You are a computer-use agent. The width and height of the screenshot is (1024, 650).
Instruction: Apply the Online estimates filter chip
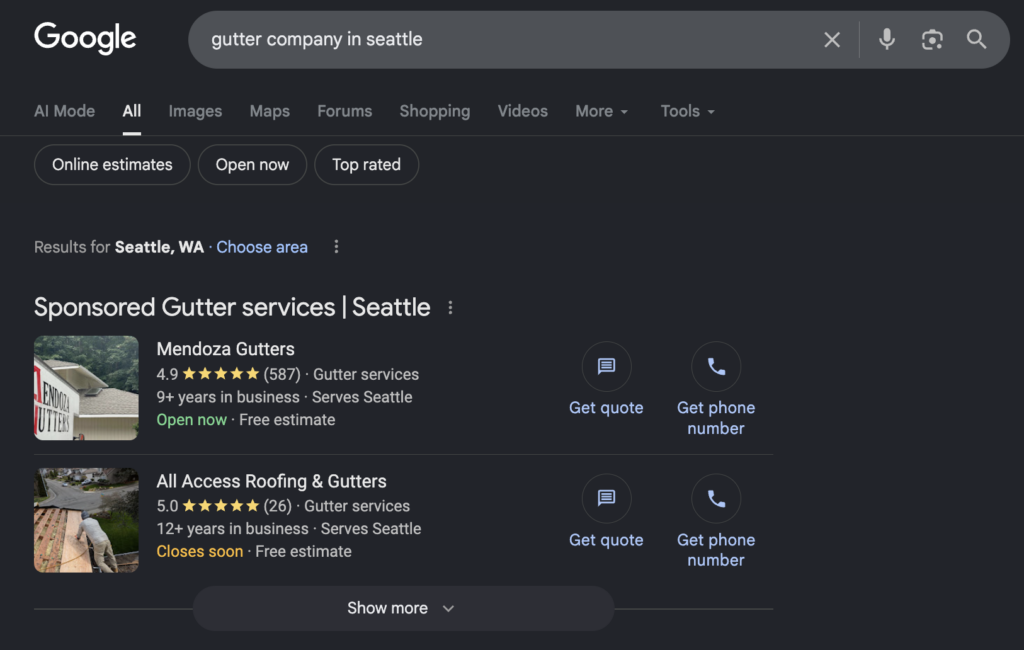point(112,165)
